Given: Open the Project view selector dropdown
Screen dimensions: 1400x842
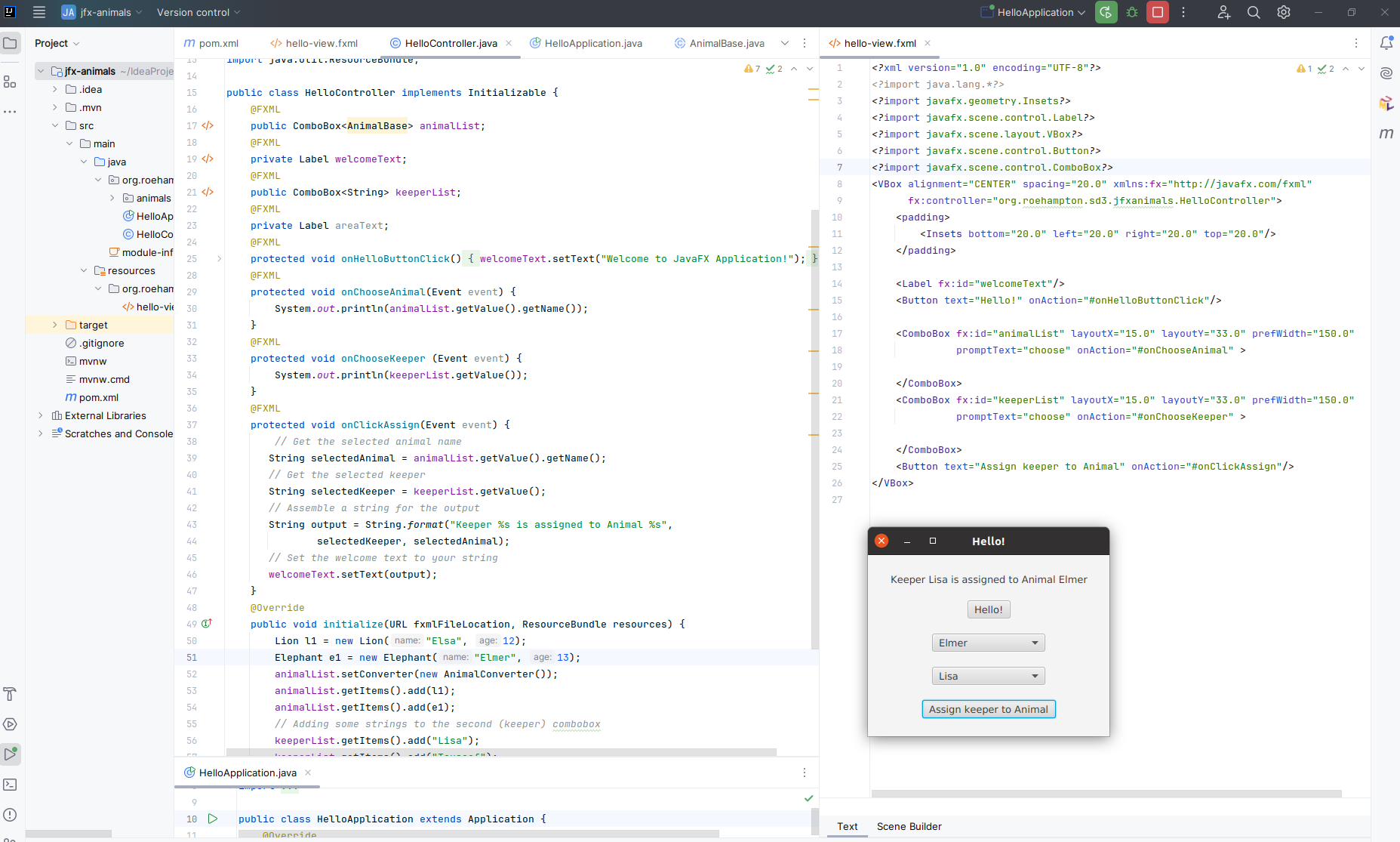Looking at the screenshot, I should (57, 43).
